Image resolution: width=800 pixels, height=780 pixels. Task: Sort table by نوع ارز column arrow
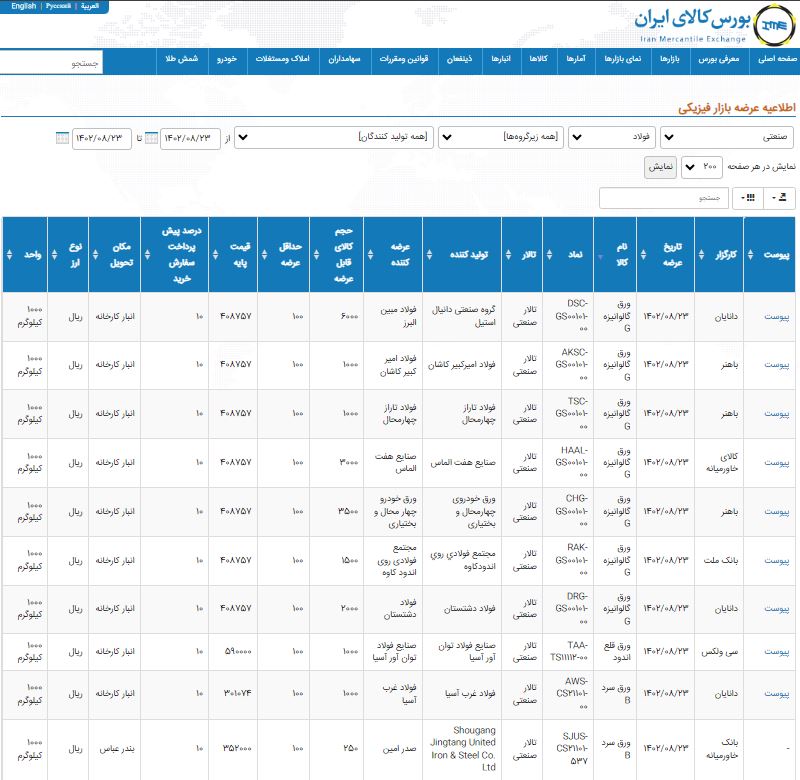(x=55, y=254)
